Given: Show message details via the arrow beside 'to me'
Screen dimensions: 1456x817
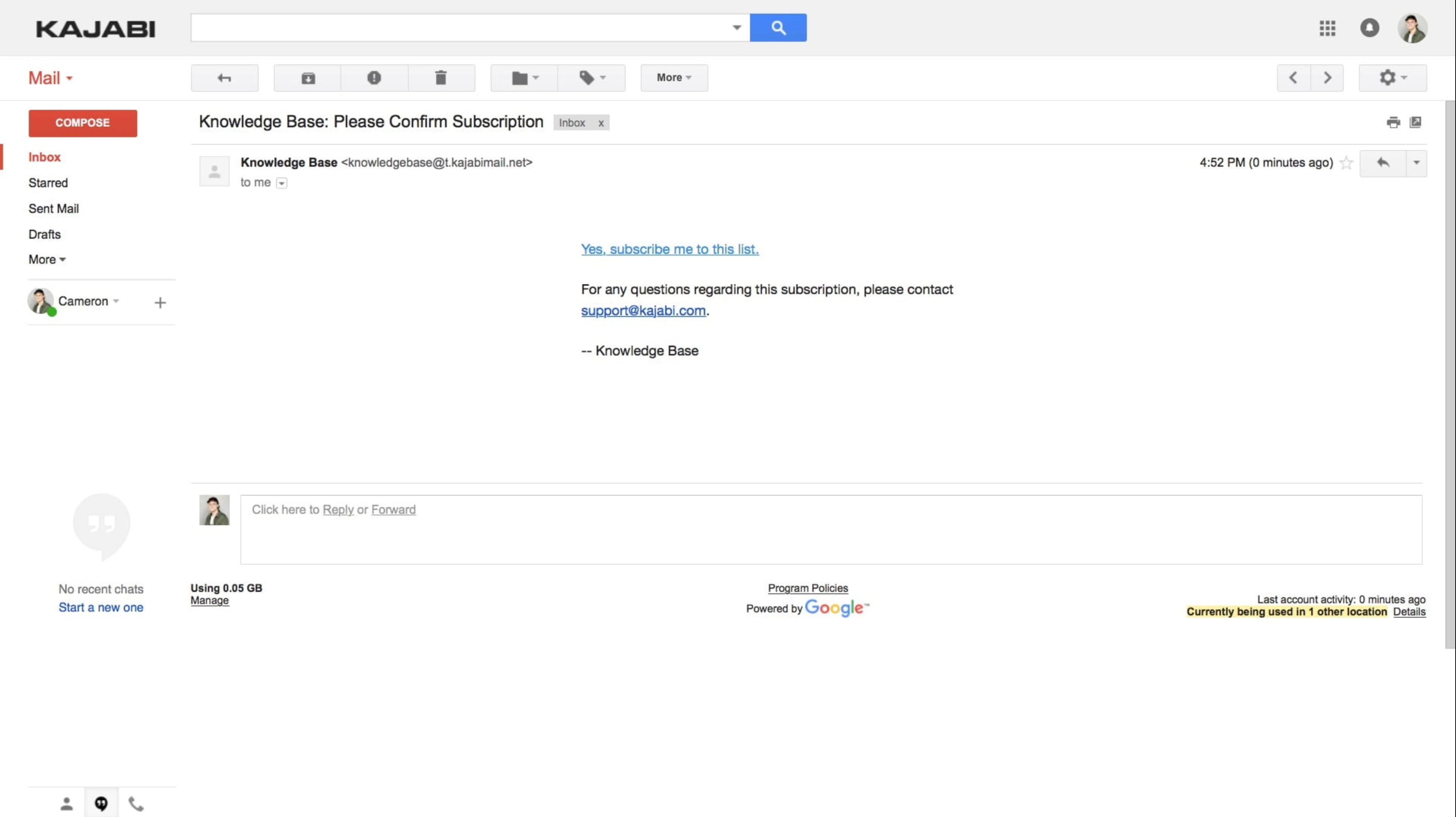Looking at the screenshot, I should (281, 183).
